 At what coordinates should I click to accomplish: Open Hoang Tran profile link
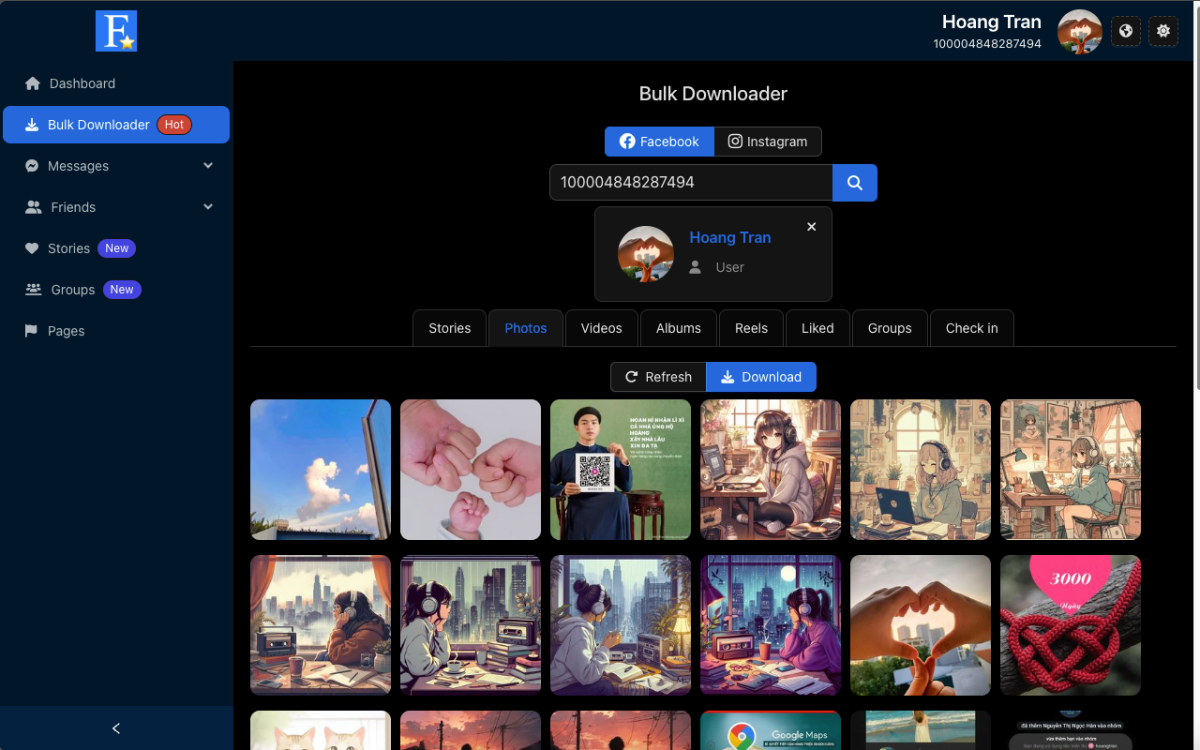[x=730, y=238]
